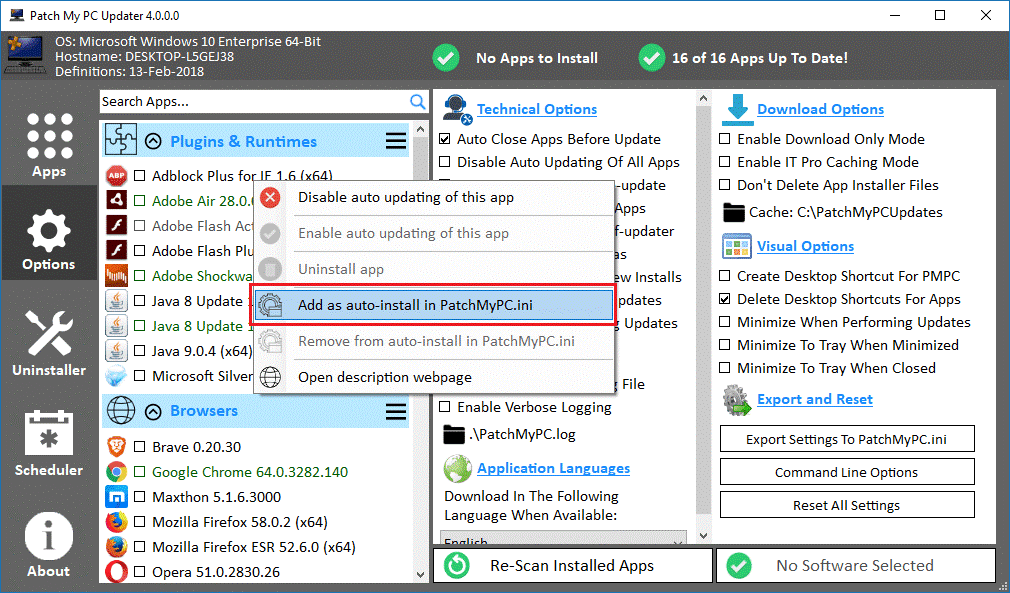The width and height of the screenshot is (1010, 593).
Task: Collapse the Plugins & Runtimes category
Action: tap(153, 141)
